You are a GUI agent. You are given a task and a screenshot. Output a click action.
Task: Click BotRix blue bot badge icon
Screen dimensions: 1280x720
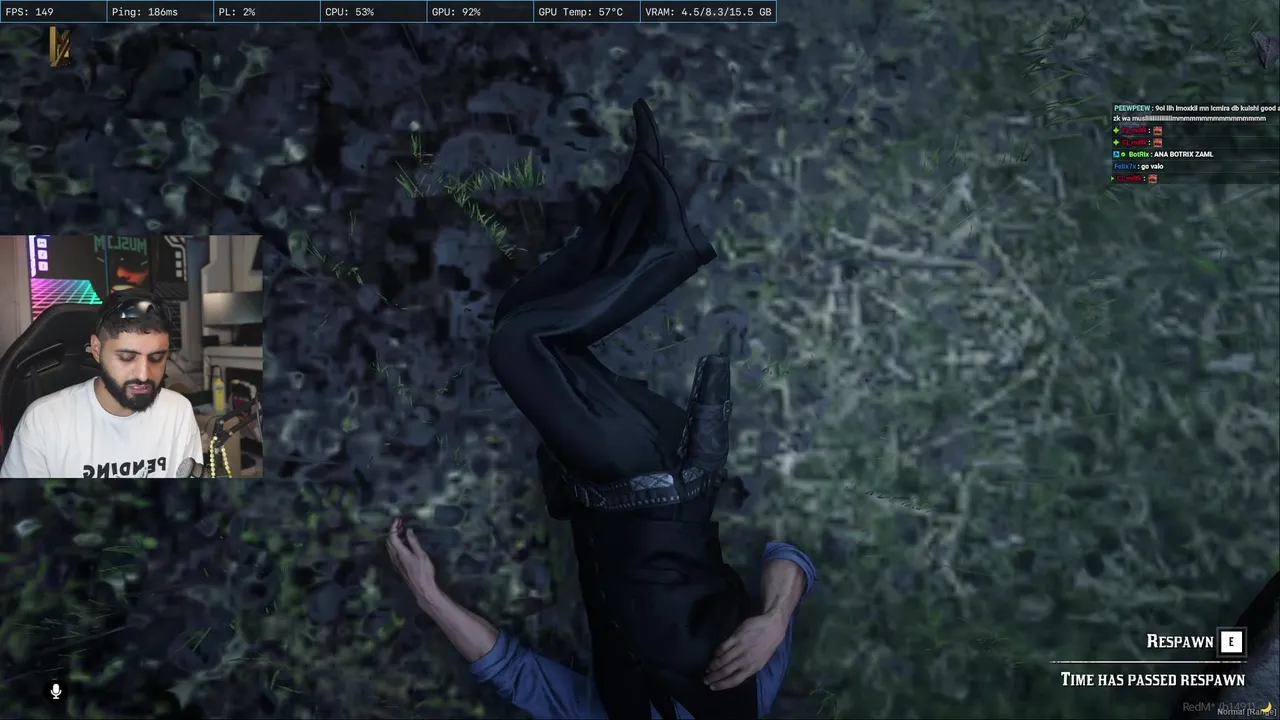(1116, 154)
